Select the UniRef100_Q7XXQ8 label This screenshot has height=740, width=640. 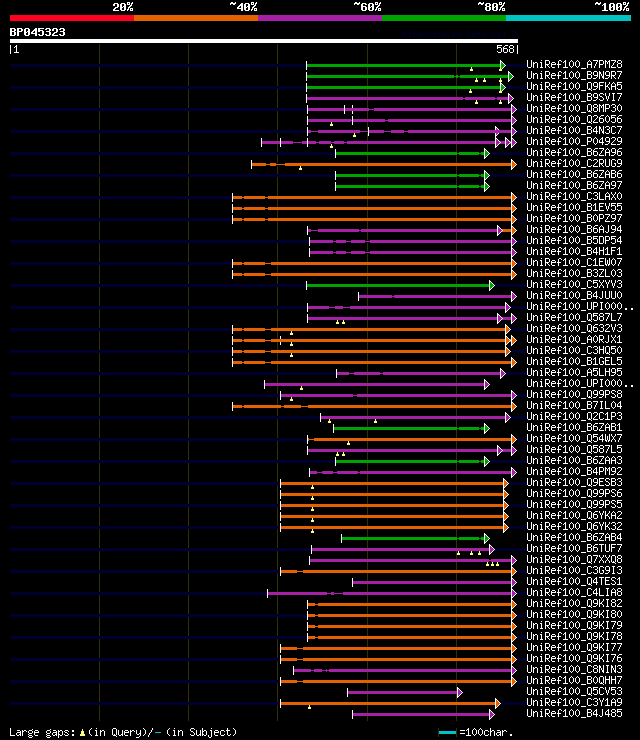coord(574,559)
